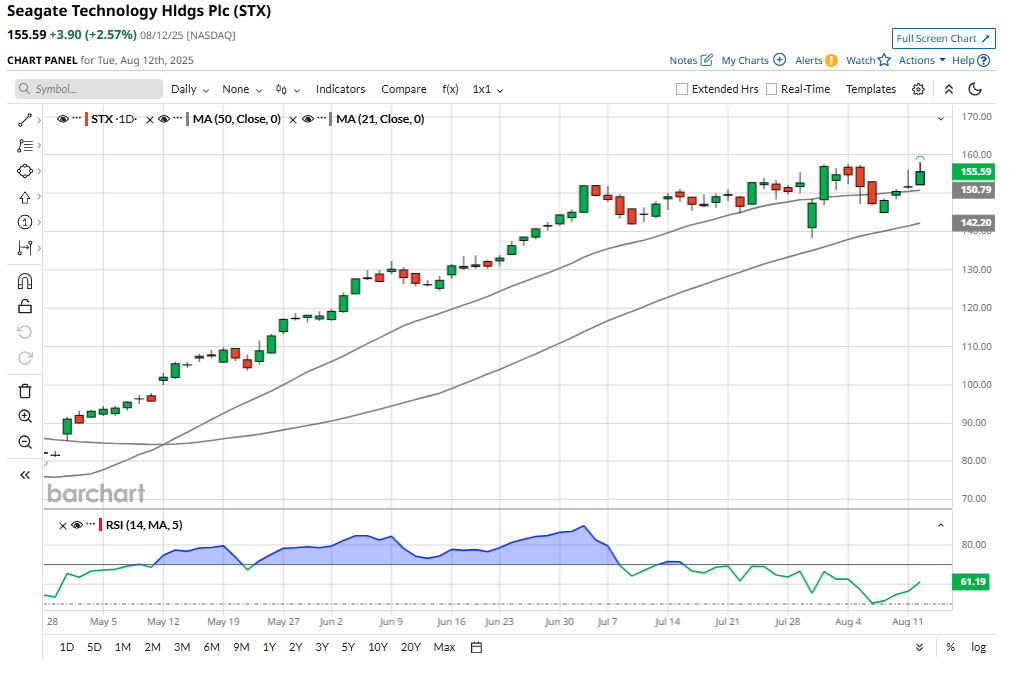The width and height of the screenshot is (1021, 673).
Task: Toggle the magnet snap mode
Action: tap(25, 281)
